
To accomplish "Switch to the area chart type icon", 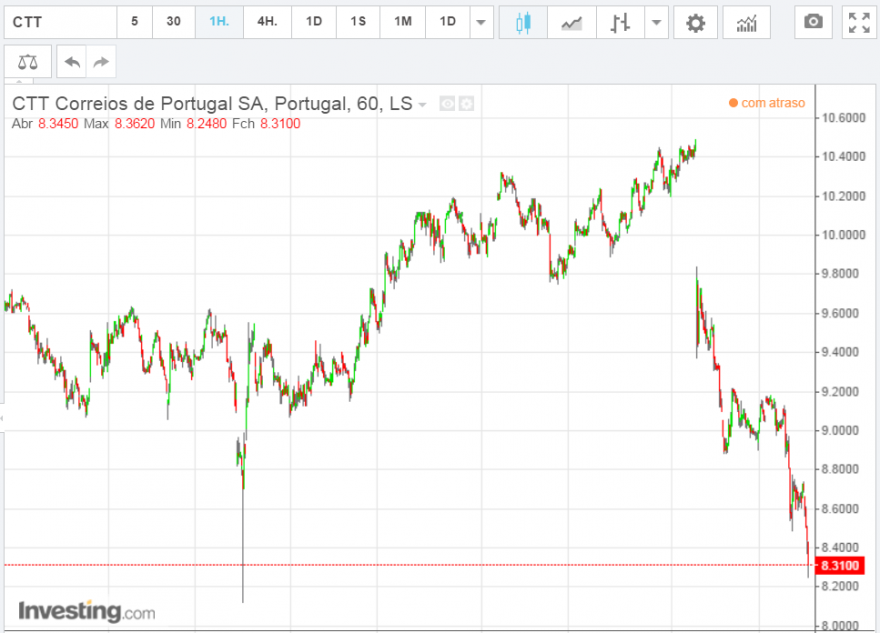I will pyautogui.click(x=572, y=22).
